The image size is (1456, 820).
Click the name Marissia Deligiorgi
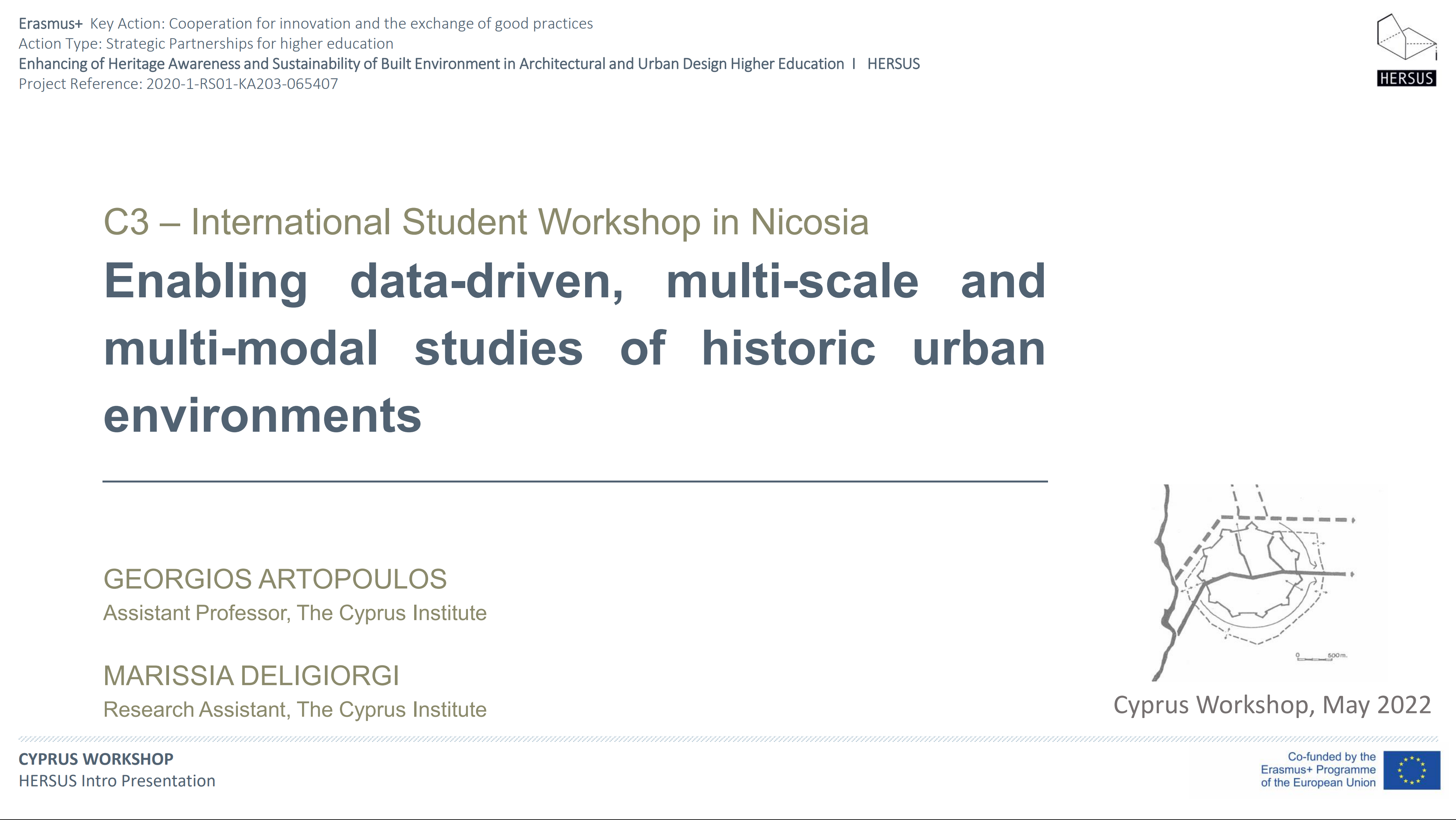click(x=251, y=675)
